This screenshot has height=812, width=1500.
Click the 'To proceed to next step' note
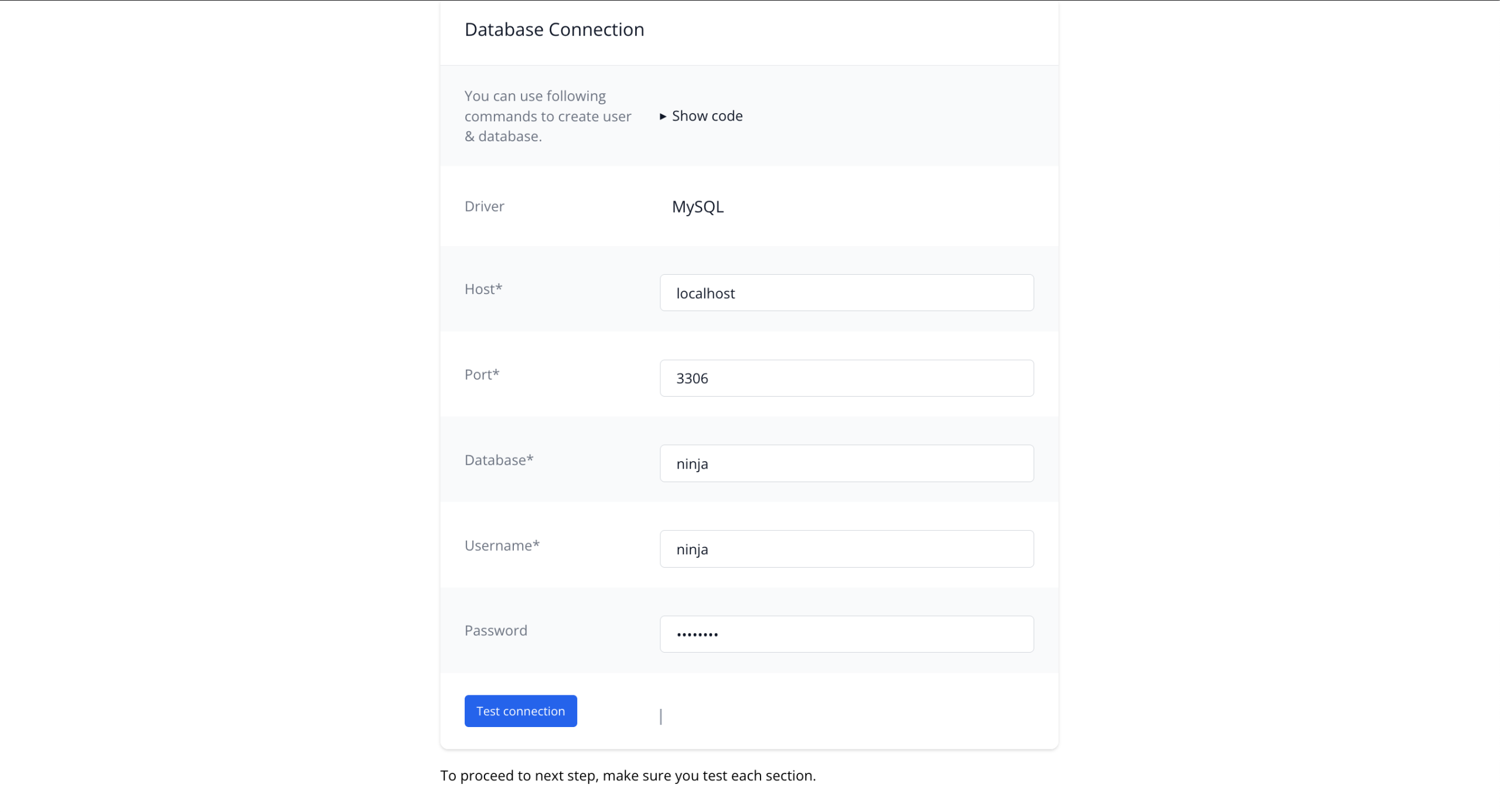click(628, 776)
